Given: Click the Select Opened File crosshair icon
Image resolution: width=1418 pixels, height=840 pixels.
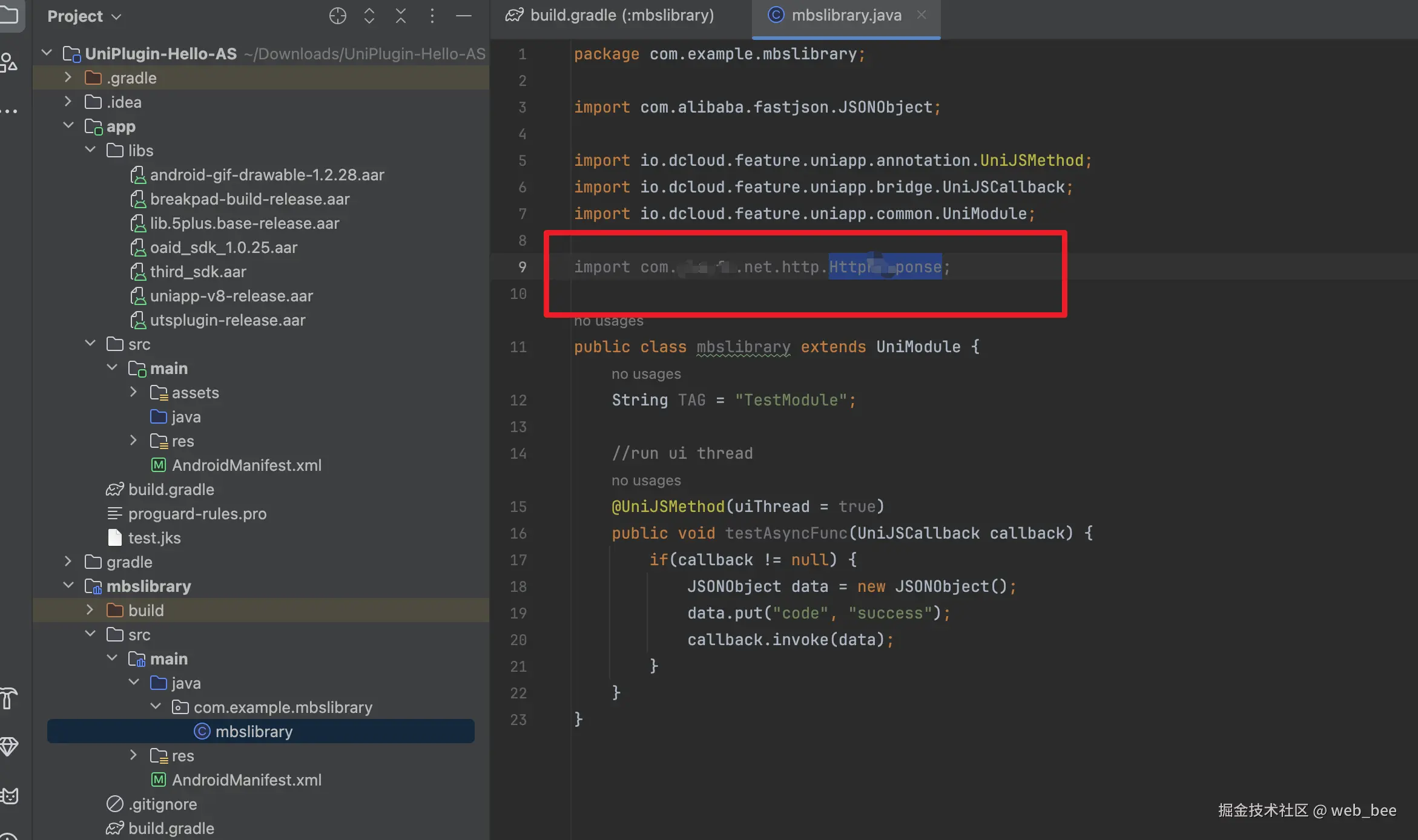Looking at the screenshot, I should 337,16.
